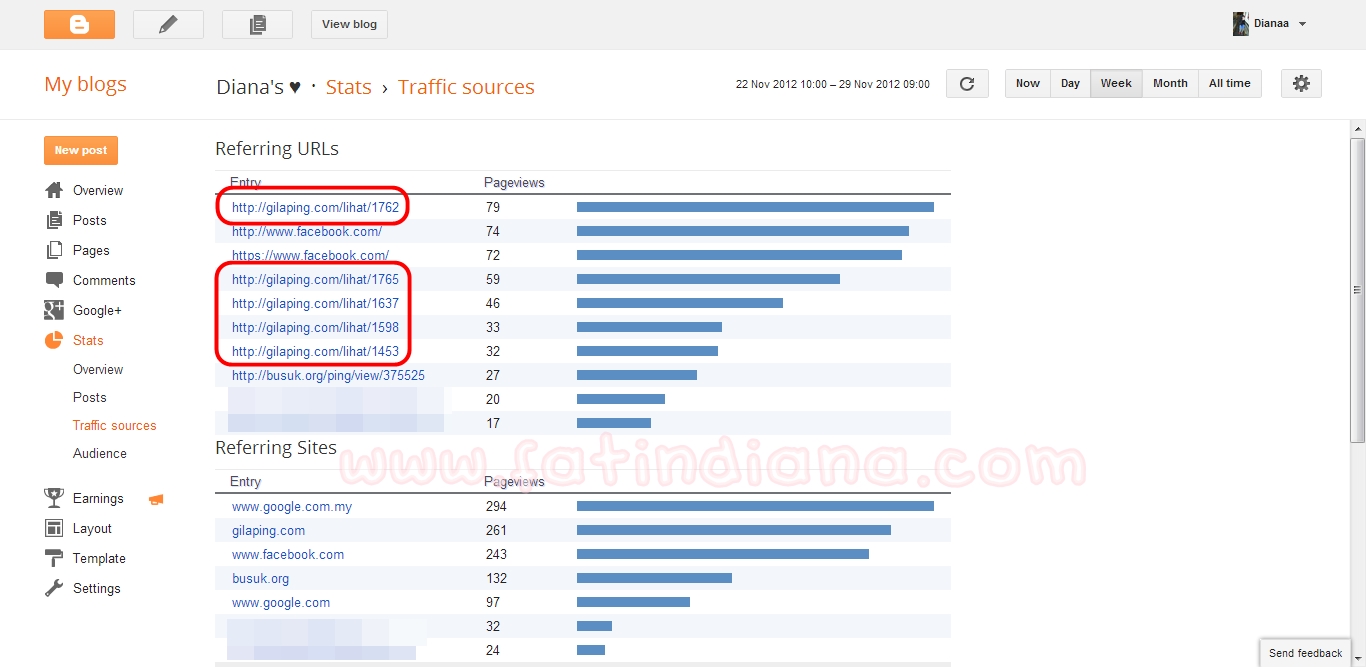The width and height of the screenshot is (1366, 667).
Task: Click the Pages icon in sidebar
Action: click(54, 250)
